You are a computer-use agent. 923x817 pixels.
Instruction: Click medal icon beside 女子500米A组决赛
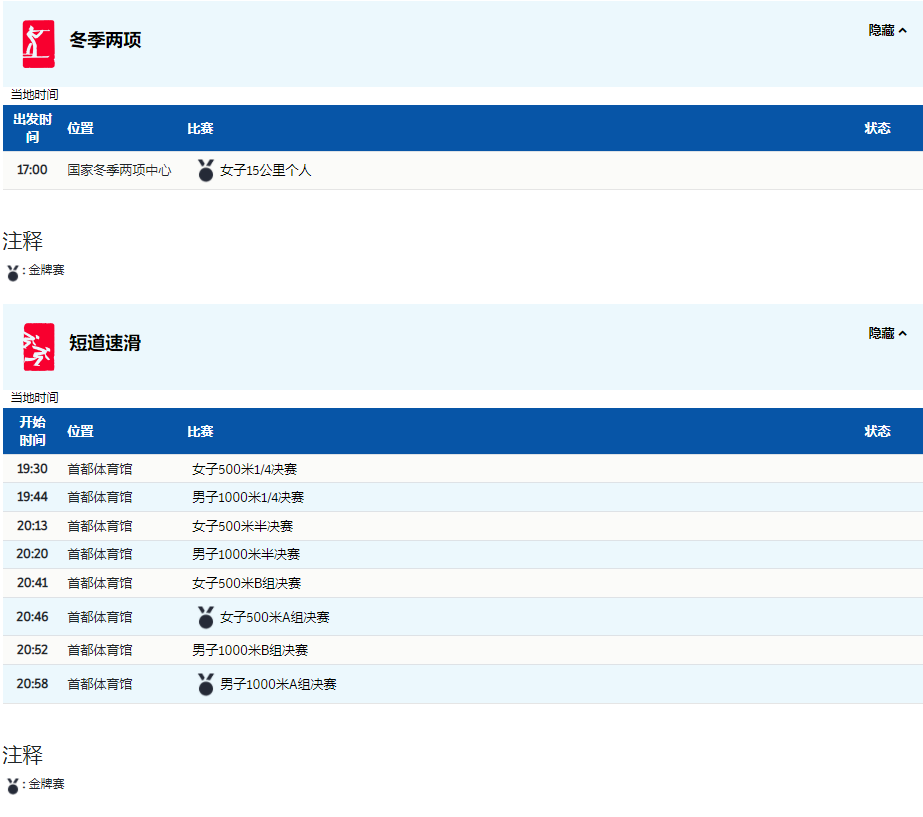click(206, 617)
